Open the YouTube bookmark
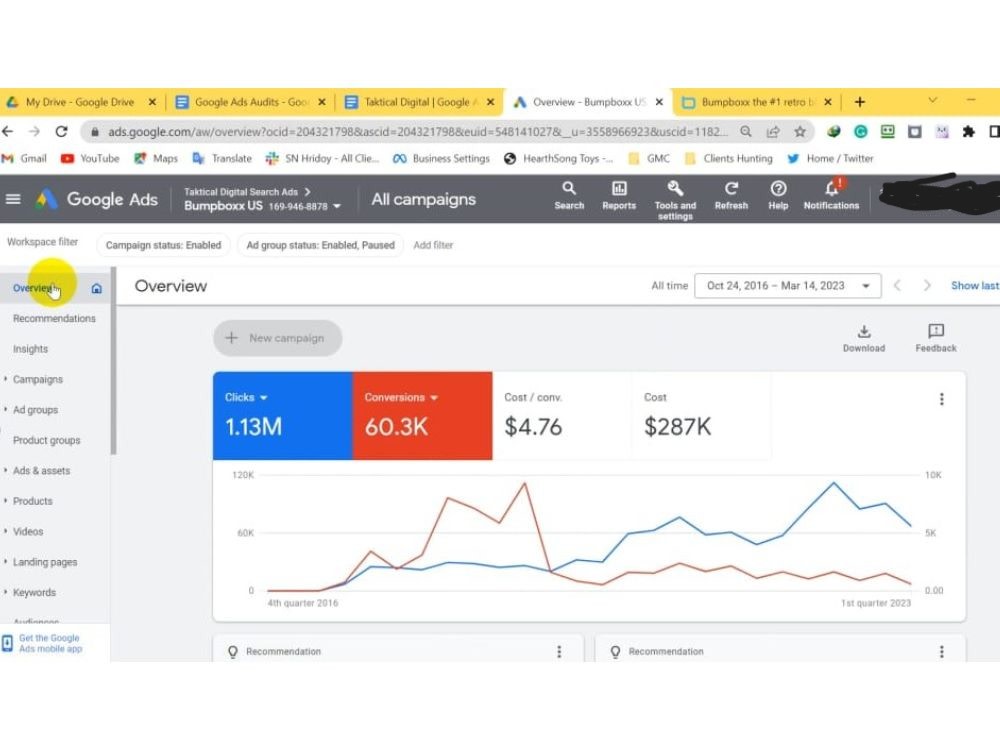Image resolution: width=1000 pixels, height=750 pixels. click(90, 158)
